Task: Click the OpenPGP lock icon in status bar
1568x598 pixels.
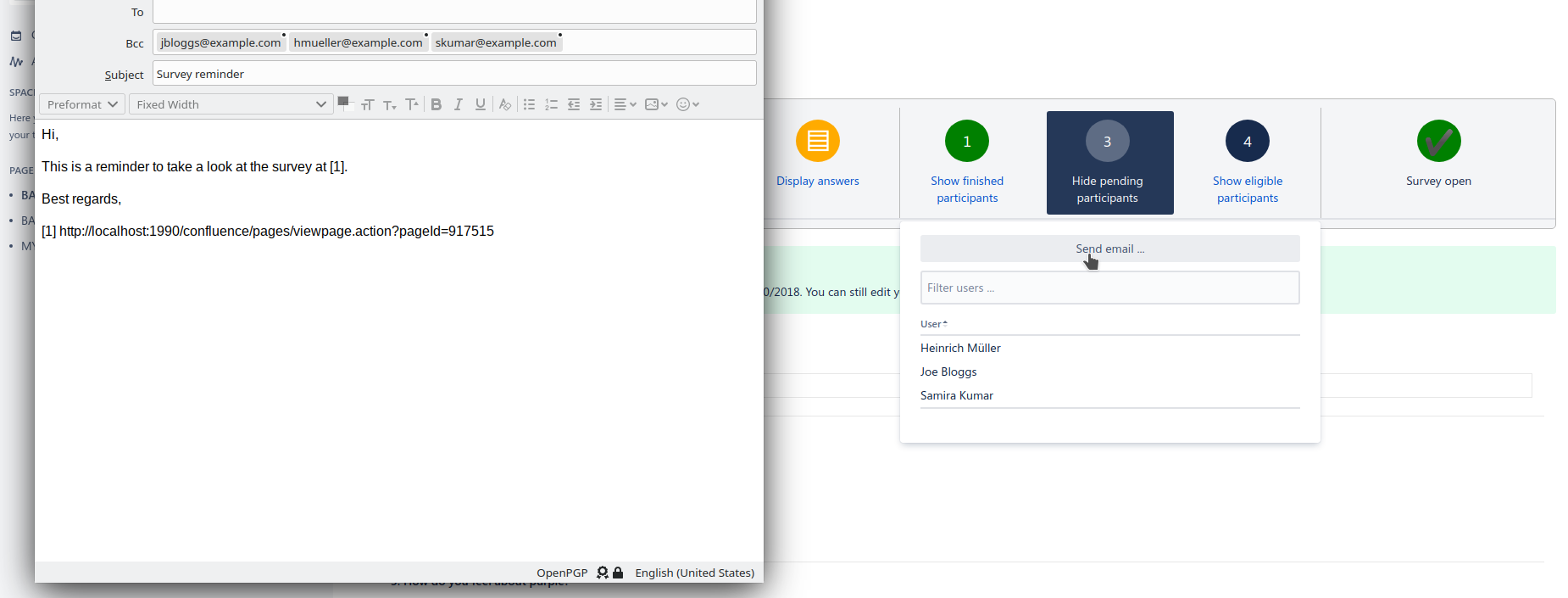Action: [618, 573]
